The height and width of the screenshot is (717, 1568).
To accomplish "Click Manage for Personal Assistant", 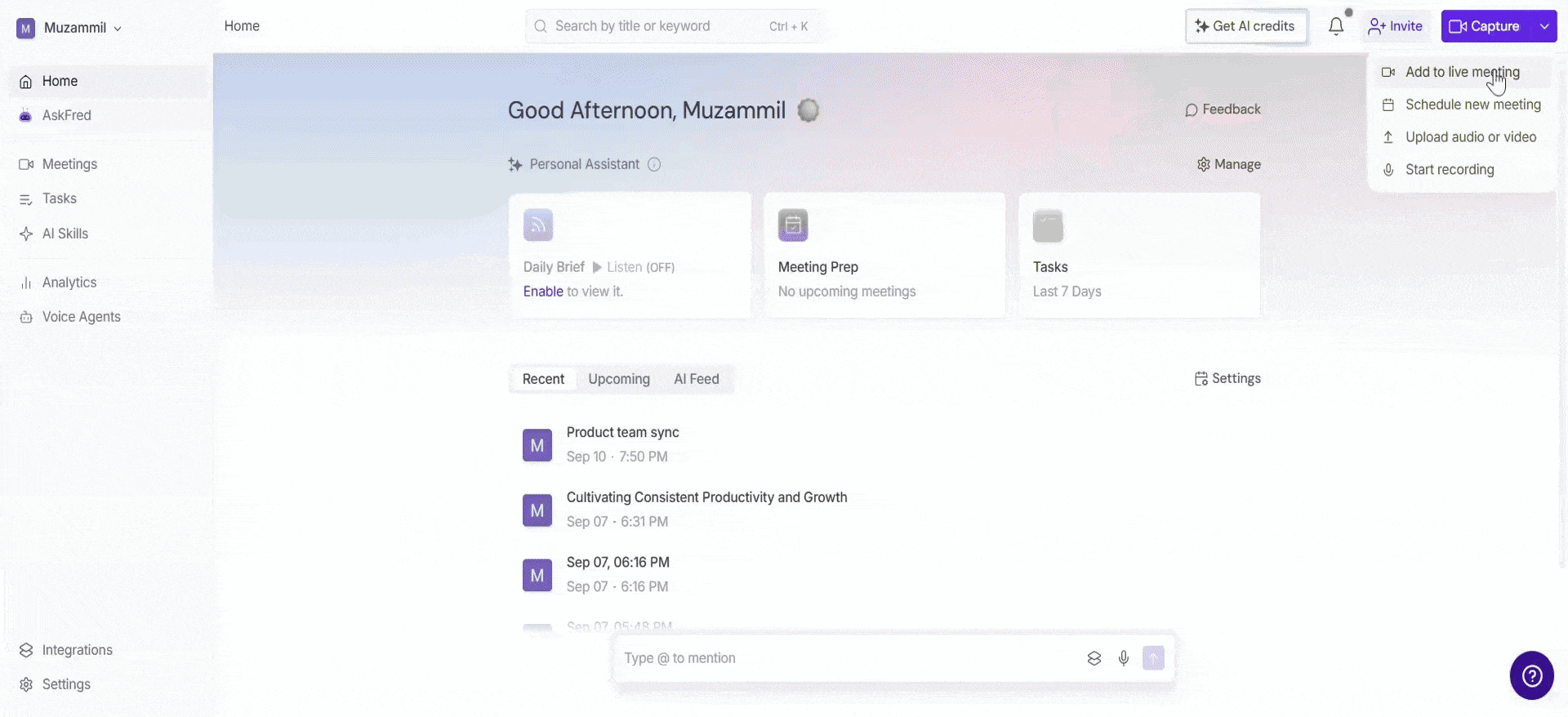I will point(1229,164).
